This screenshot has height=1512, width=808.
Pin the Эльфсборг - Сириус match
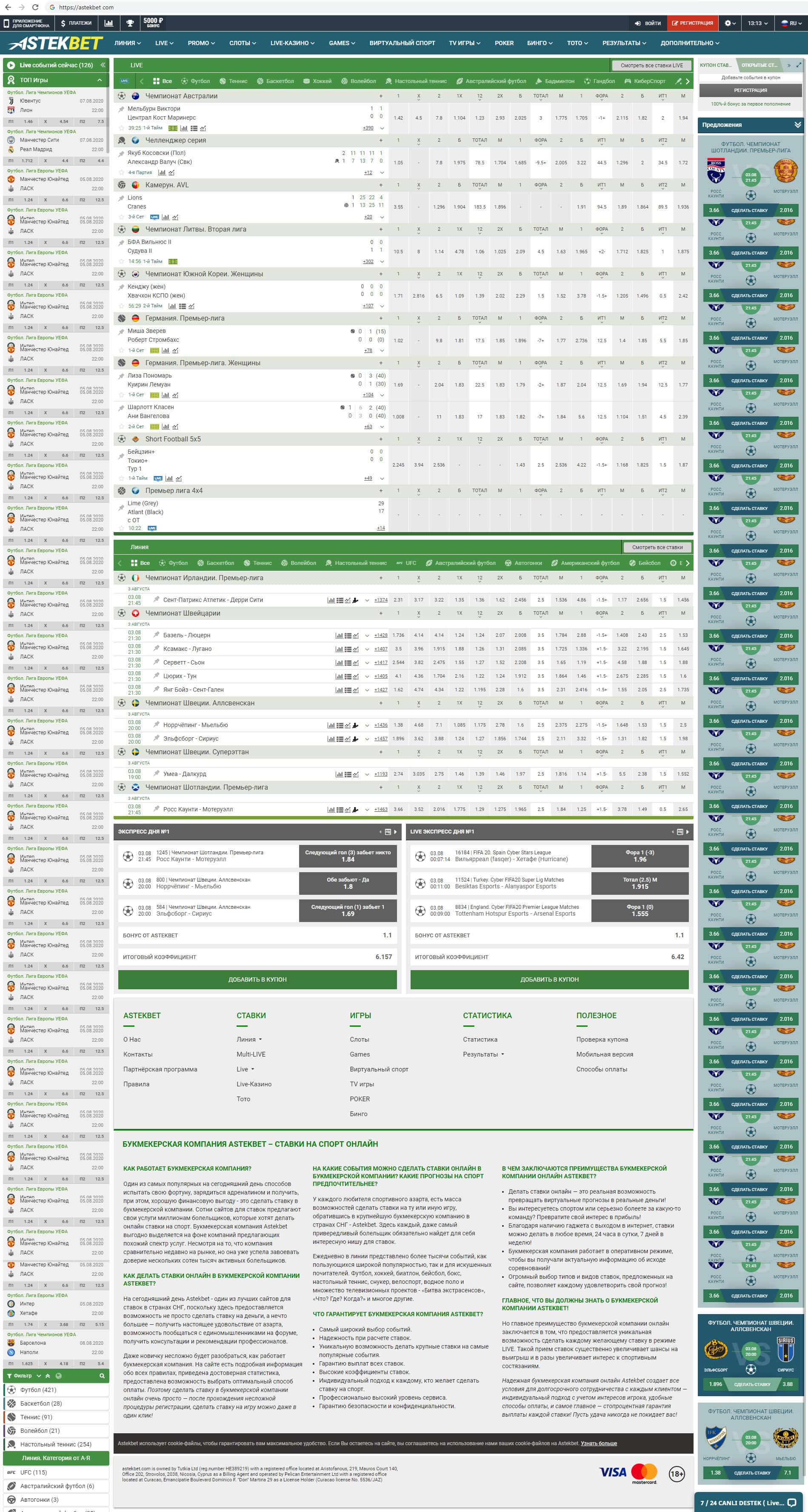point(156,739)
